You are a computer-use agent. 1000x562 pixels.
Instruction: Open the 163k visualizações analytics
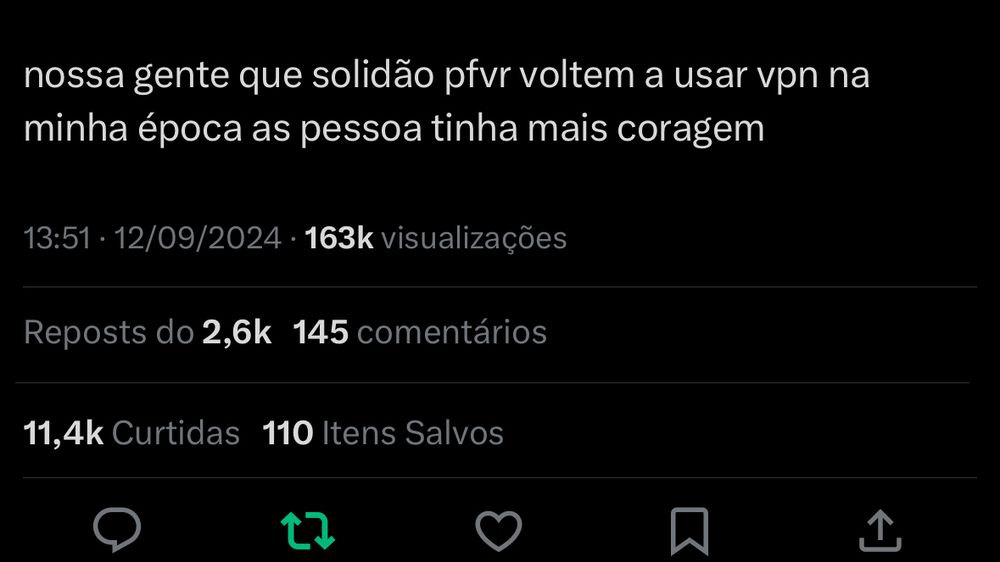(x=436, y=239)
